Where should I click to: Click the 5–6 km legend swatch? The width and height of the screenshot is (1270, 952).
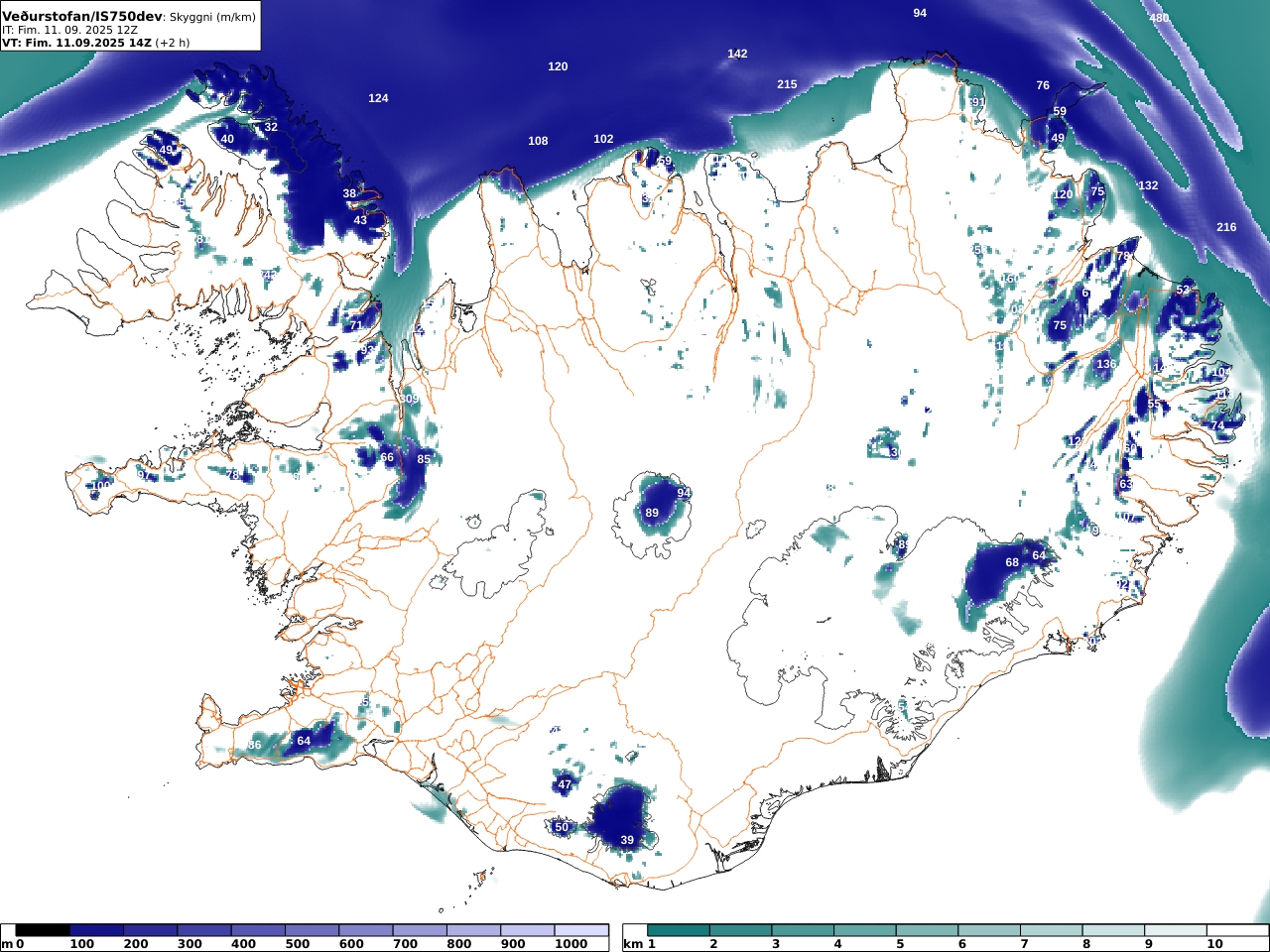pos(927,930)
